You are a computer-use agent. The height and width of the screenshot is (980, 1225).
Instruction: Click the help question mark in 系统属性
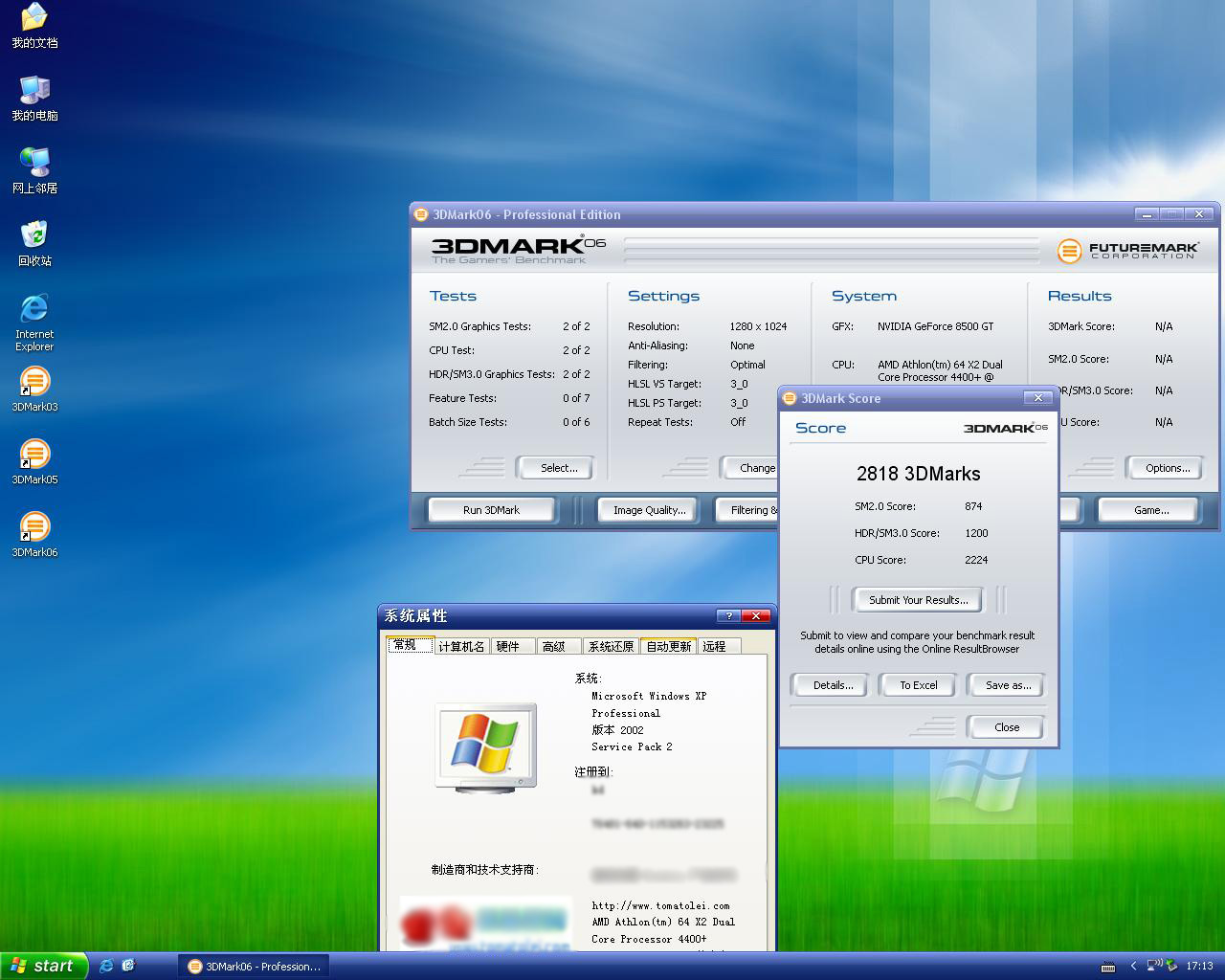tap(728, 615)
